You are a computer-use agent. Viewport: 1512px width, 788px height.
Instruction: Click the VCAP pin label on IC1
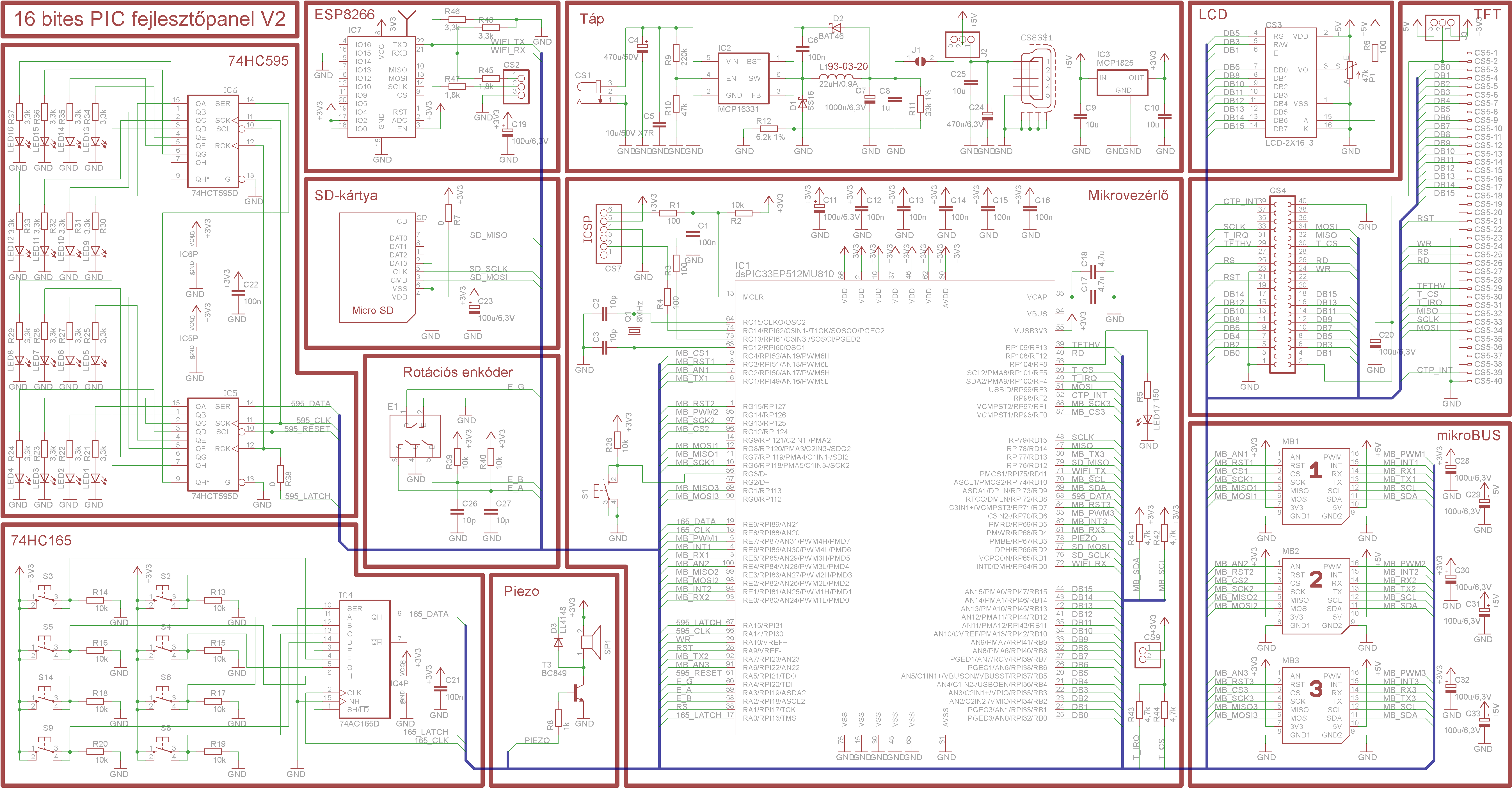coord(1037,296)
